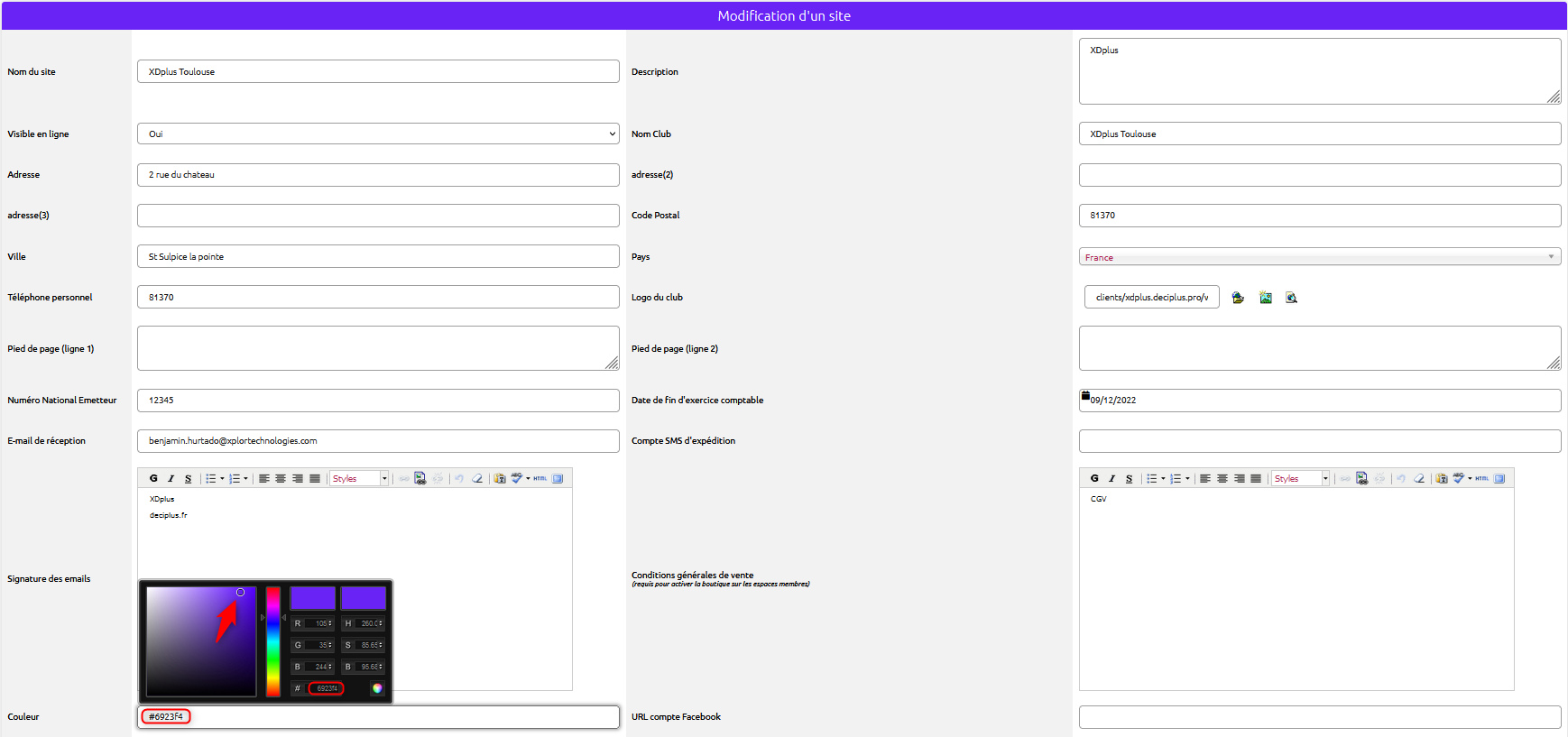Toggle bold in the email signature editor

click(x=153, y=479)
